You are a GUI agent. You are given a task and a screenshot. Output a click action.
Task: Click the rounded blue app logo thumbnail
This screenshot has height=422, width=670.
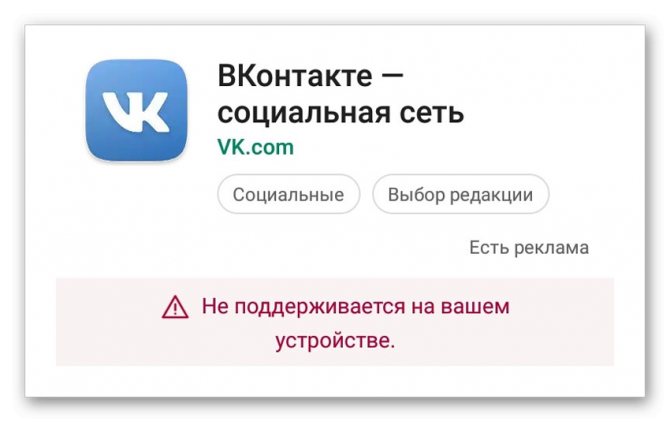[137, 110]
